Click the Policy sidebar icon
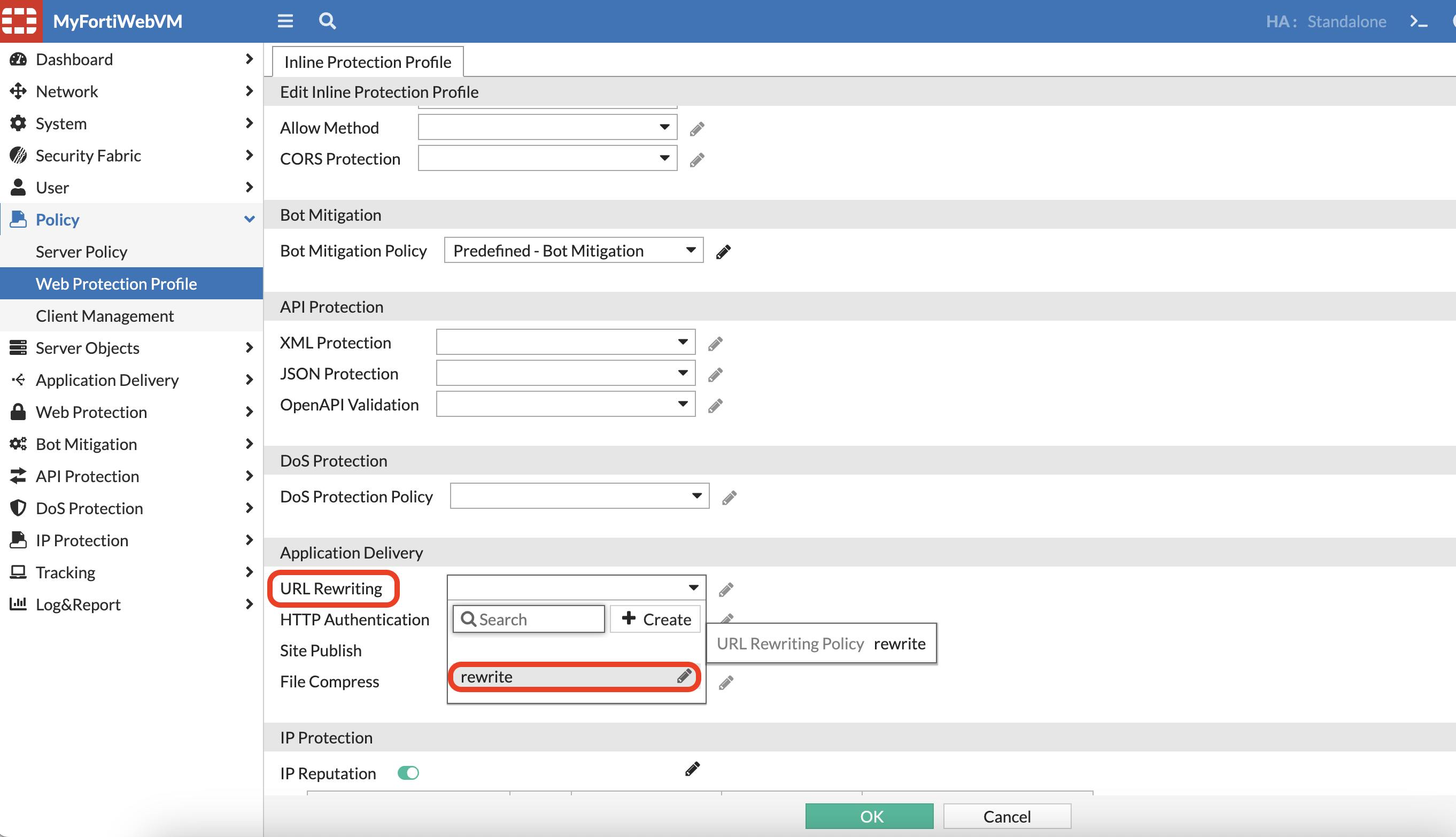1456x837 pixels. pos(18,219)
